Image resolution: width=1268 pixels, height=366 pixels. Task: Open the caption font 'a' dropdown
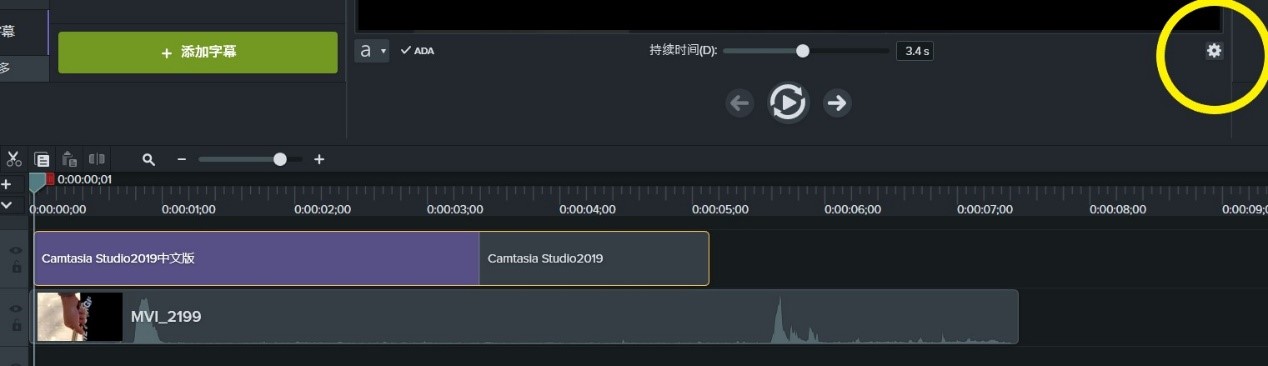tap(372, 50)
